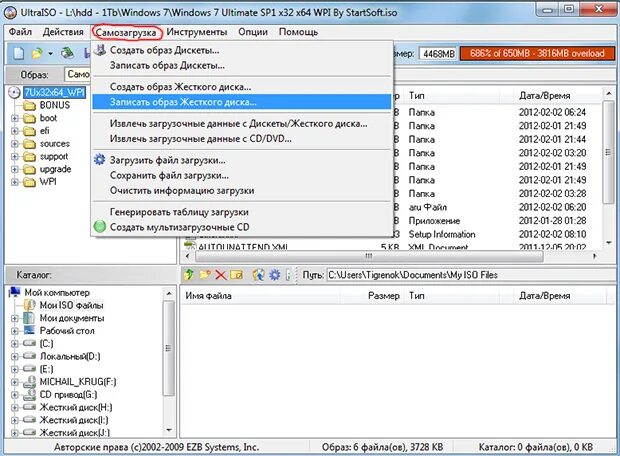Click the Rename folder icon in local toolbar
620x456 pixels.
[x=236, y=274]
